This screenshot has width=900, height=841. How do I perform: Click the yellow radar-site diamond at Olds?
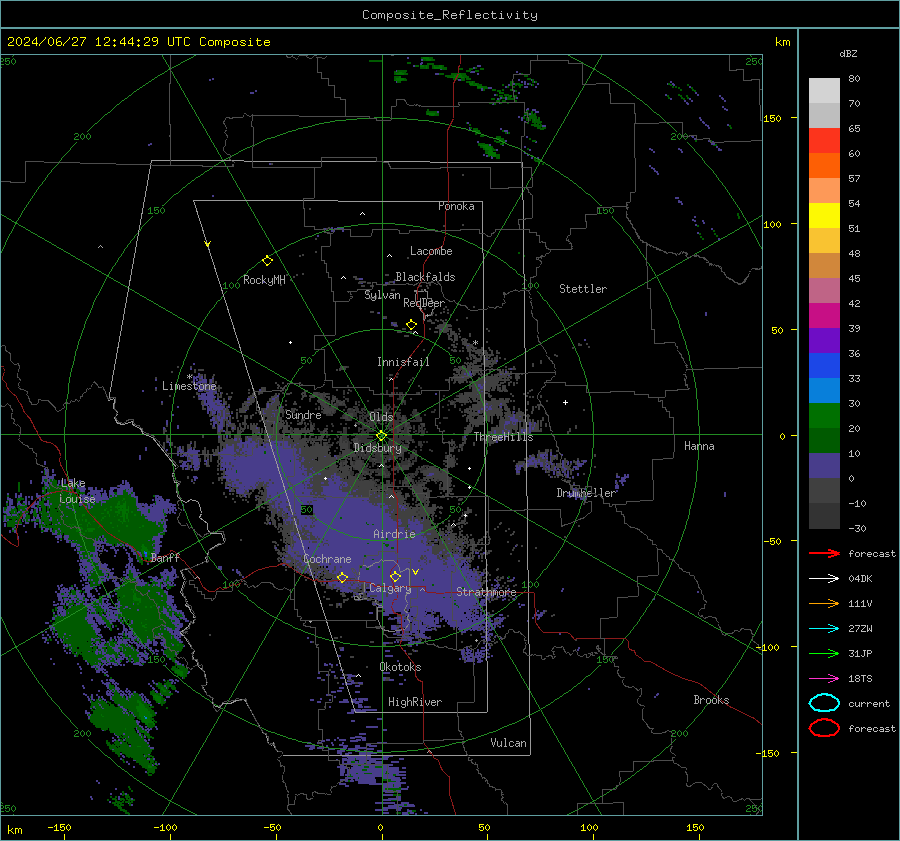pyautogui.click(x=381, y=436)
